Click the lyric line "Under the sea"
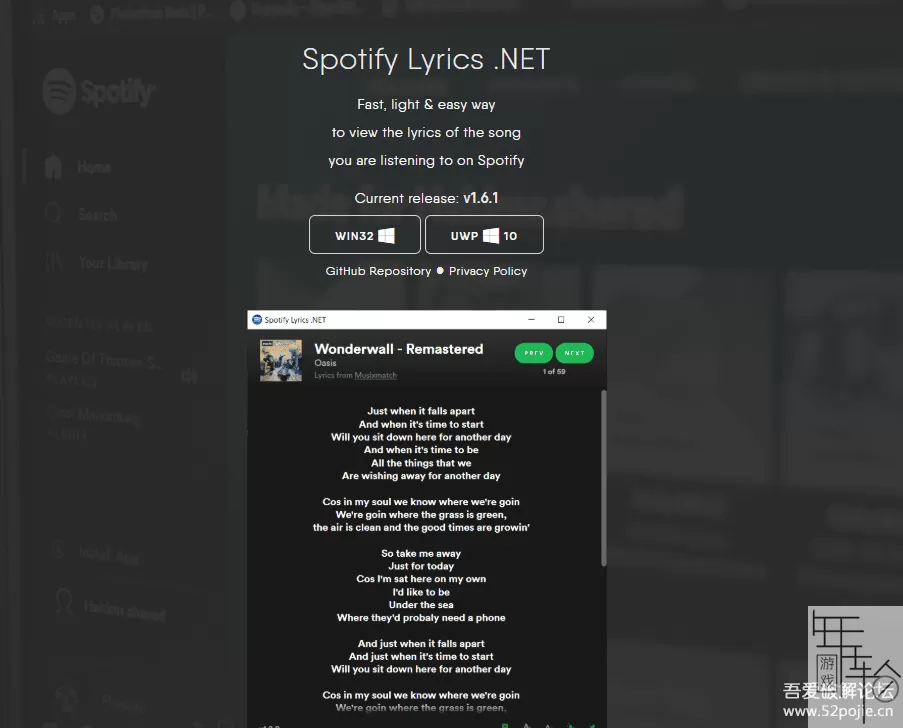This screenshot has width=903, height=728. coord(421,605)
